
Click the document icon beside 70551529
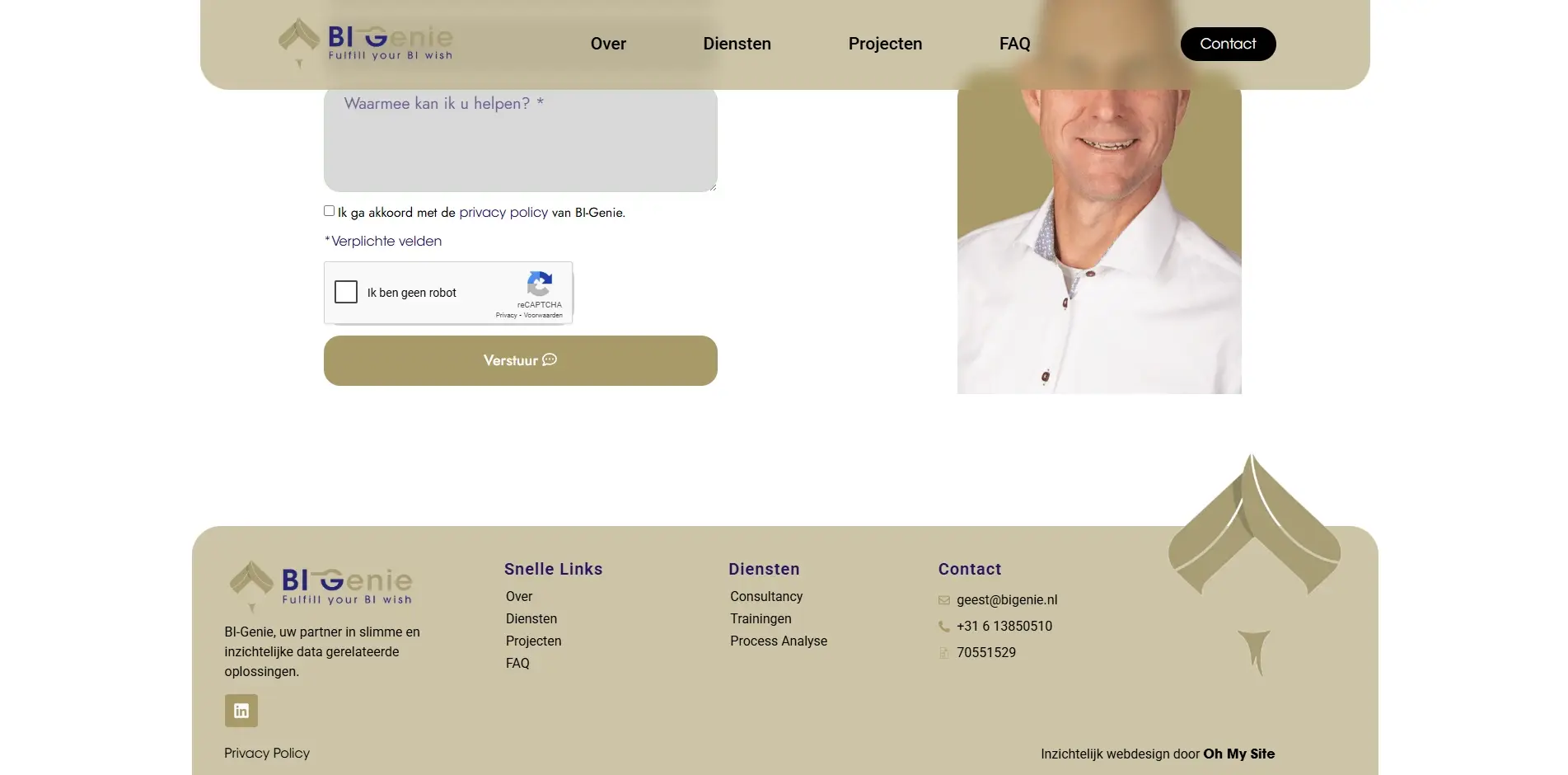click(x=944, y=653)
